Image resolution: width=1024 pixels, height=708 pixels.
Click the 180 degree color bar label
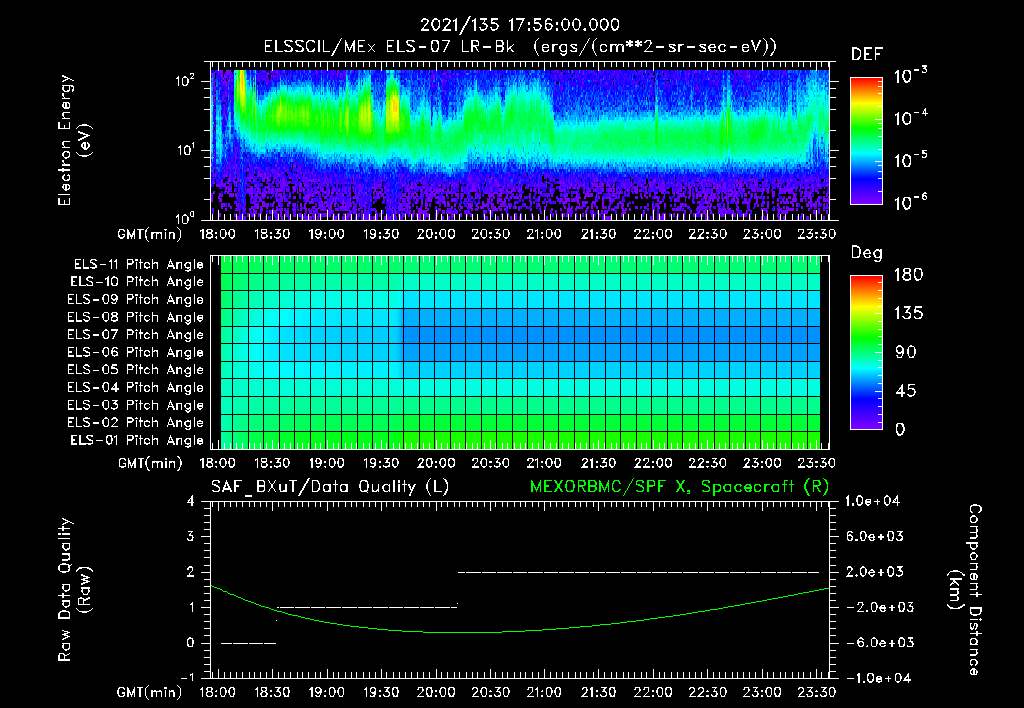pyautogui.click(x=908, y=274)
